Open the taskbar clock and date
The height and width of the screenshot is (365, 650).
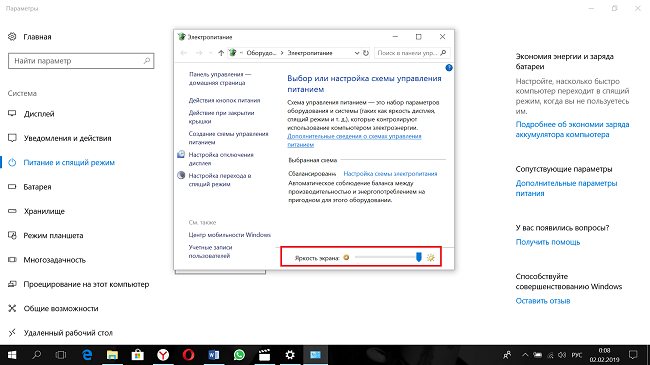tap(604, 355)
